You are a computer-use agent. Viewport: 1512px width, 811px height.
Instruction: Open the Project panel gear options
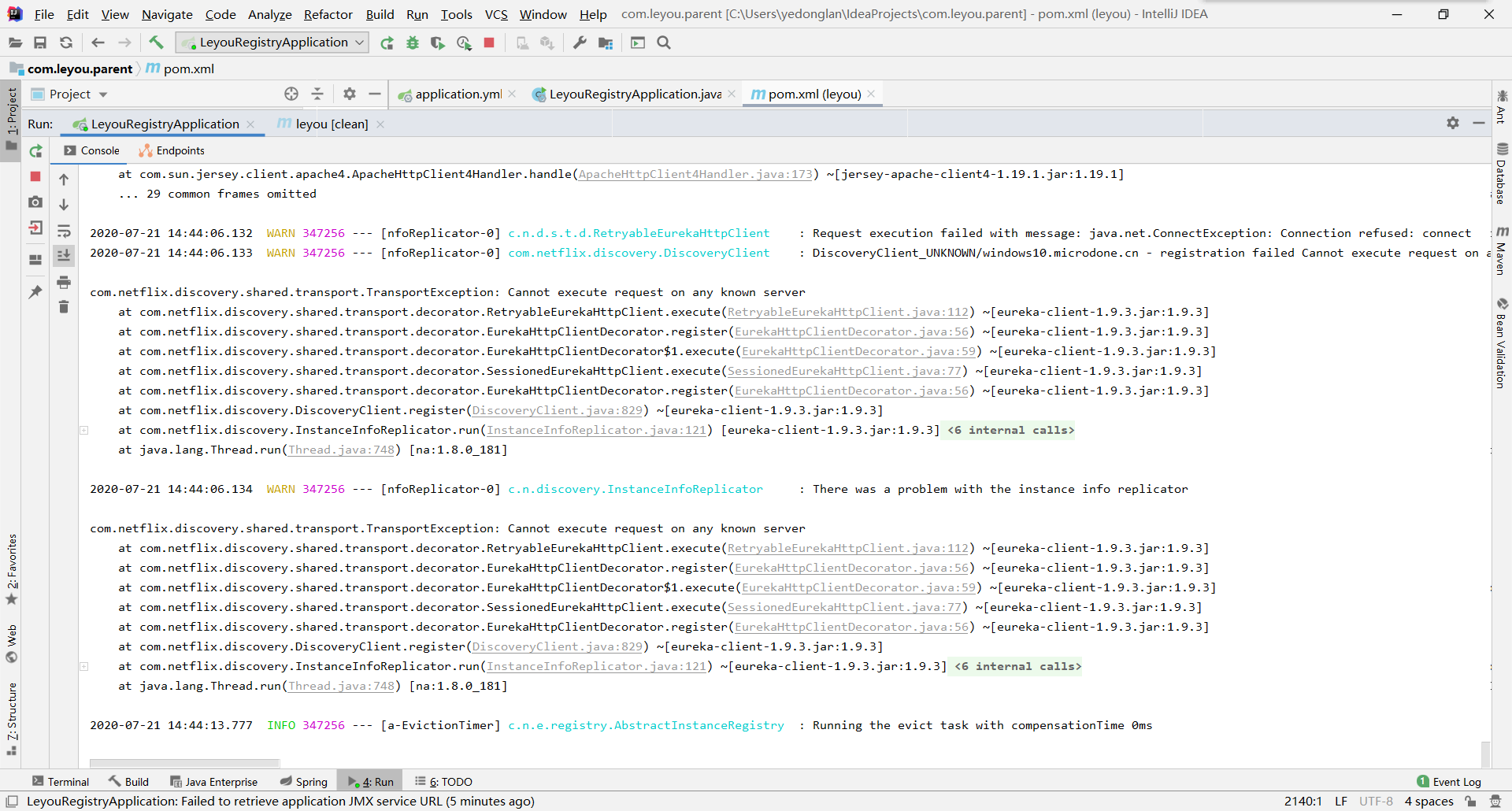pos(350,94)
